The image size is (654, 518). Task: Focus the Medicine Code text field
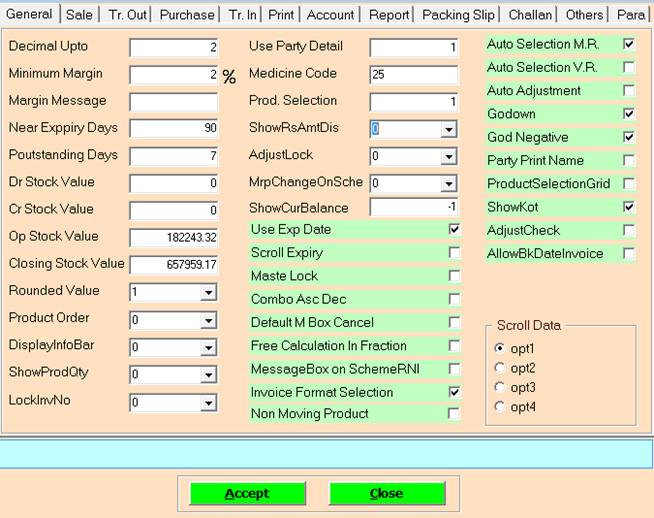pyautogui.click(x=413, y=75)
